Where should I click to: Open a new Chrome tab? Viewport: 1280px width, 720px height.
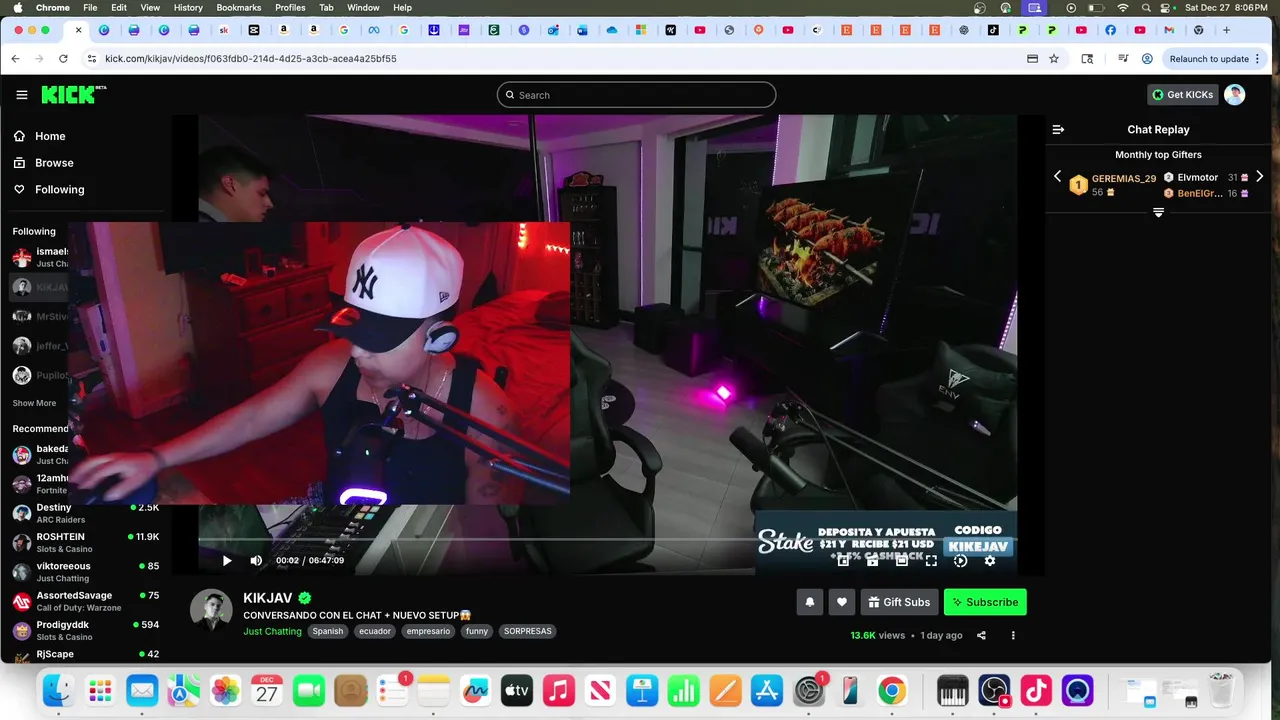coord(1226,30)
